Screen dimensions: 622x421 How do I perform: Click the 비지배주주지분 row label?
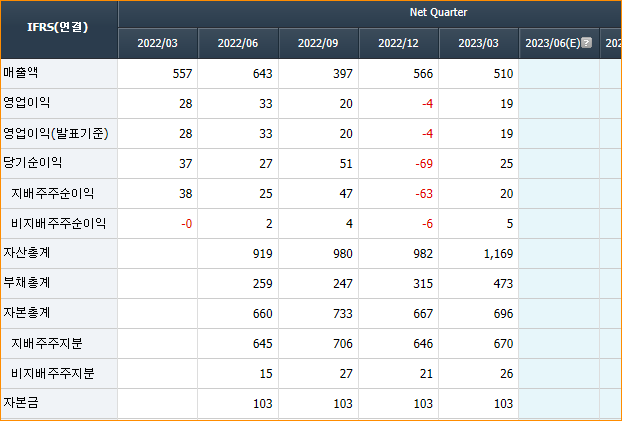52,373
